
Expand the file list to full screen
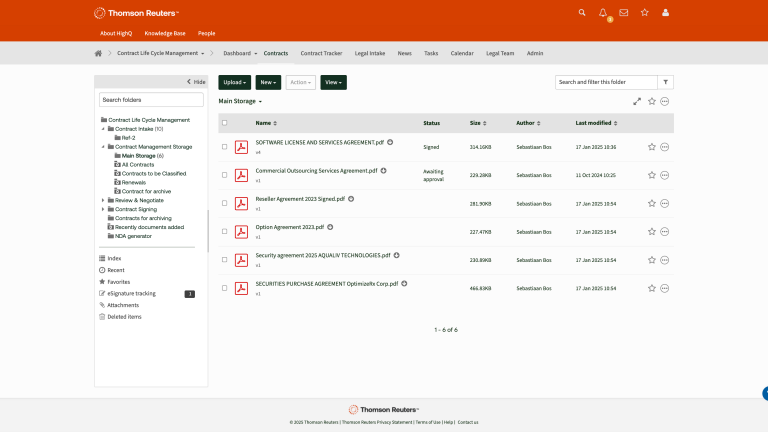pyautogui.click(x=638, y=101)
